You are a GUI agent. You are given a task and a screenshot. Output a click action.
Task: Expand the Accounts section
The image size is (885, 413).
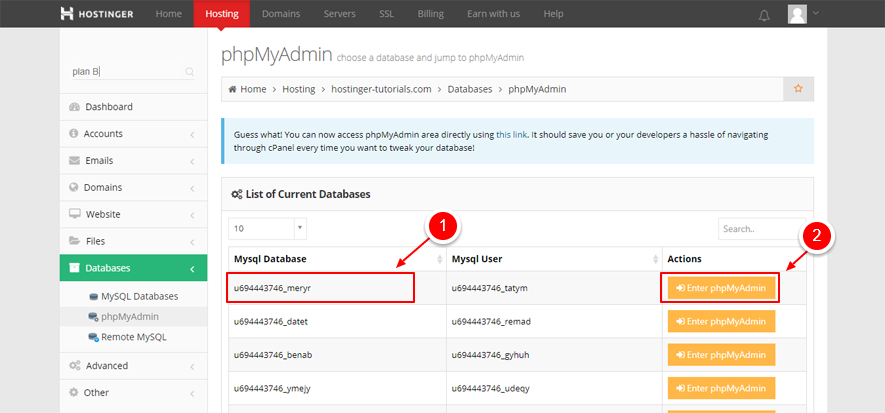pyautogui.click(x=192, y=135)
